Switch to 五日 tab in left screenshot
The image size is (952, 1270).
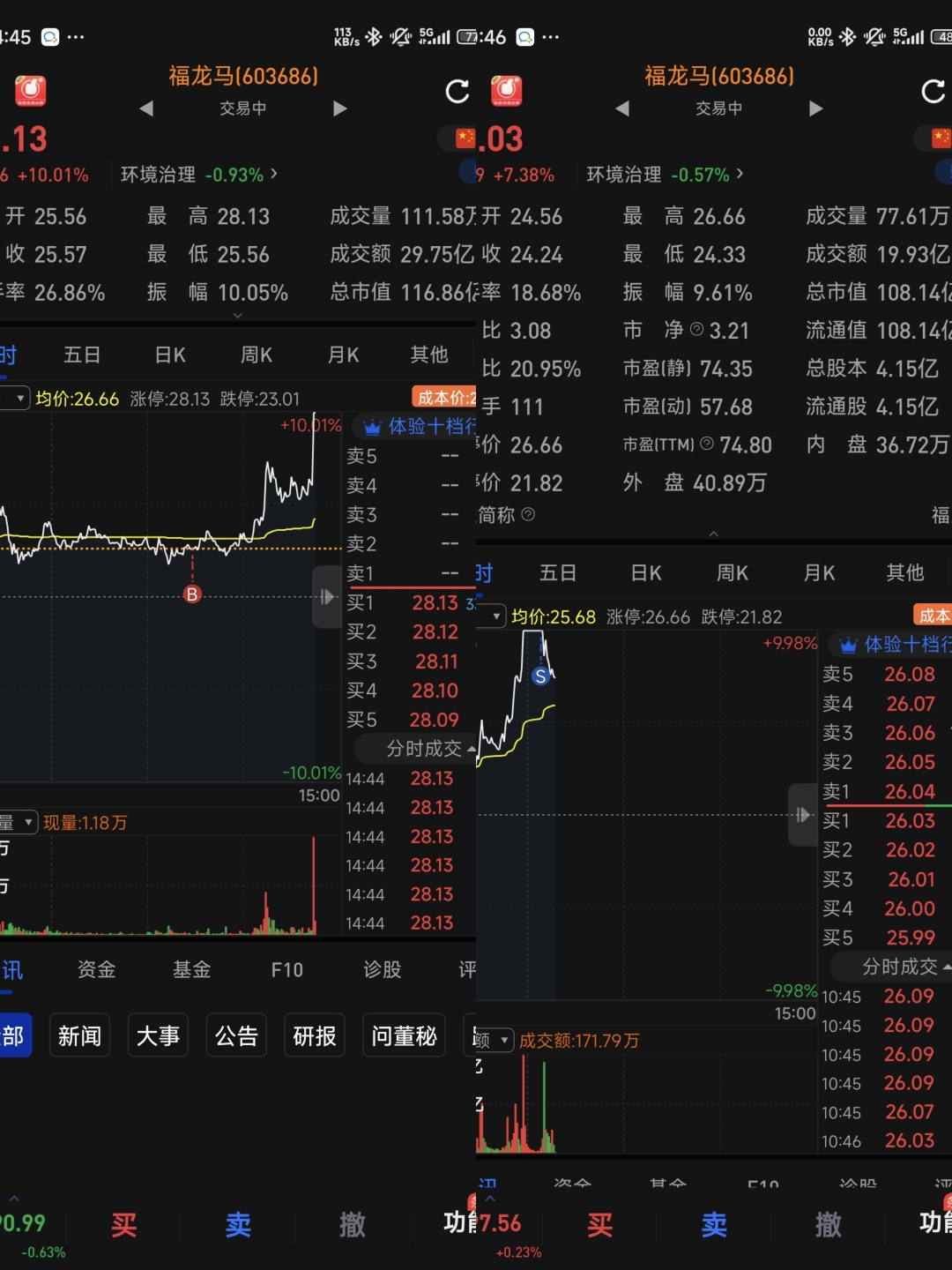[82, 355]
